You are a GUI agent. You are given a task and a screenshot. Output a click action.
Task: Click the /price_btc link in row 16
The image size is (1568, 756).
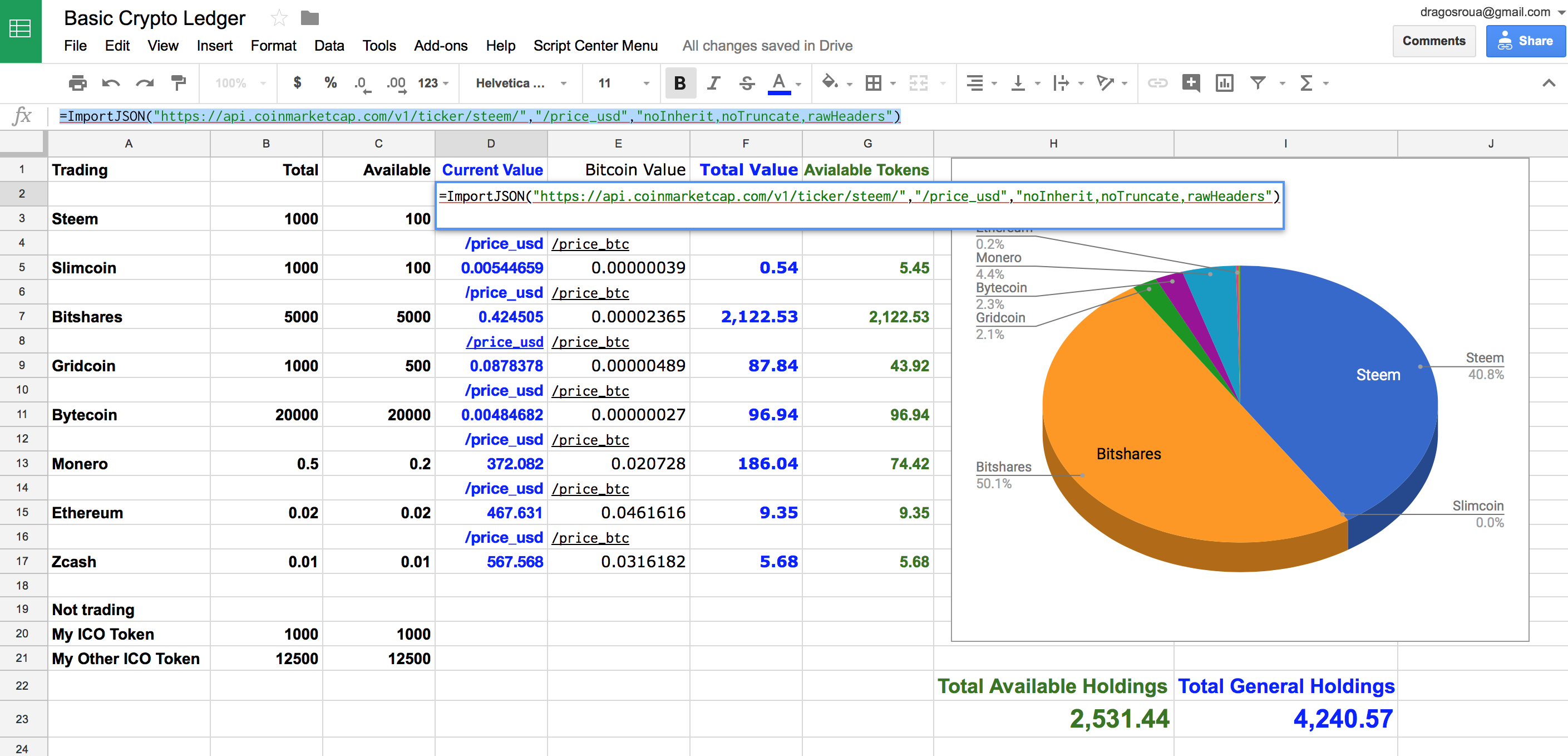pos(590,538)
